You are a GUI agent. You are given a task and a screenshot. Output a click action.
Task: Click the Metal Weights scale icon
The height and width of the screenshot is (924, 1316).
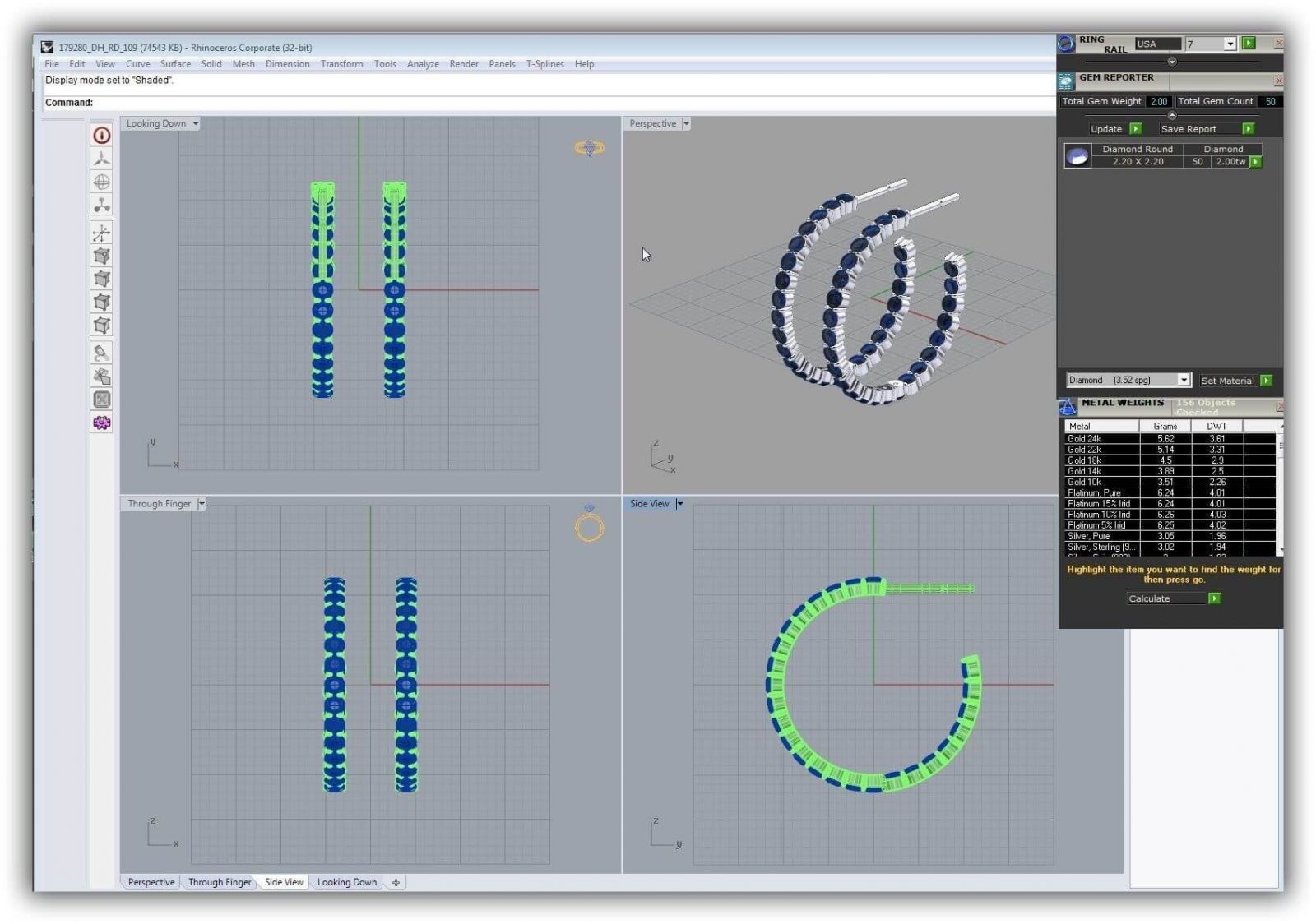click(1067, 406)
